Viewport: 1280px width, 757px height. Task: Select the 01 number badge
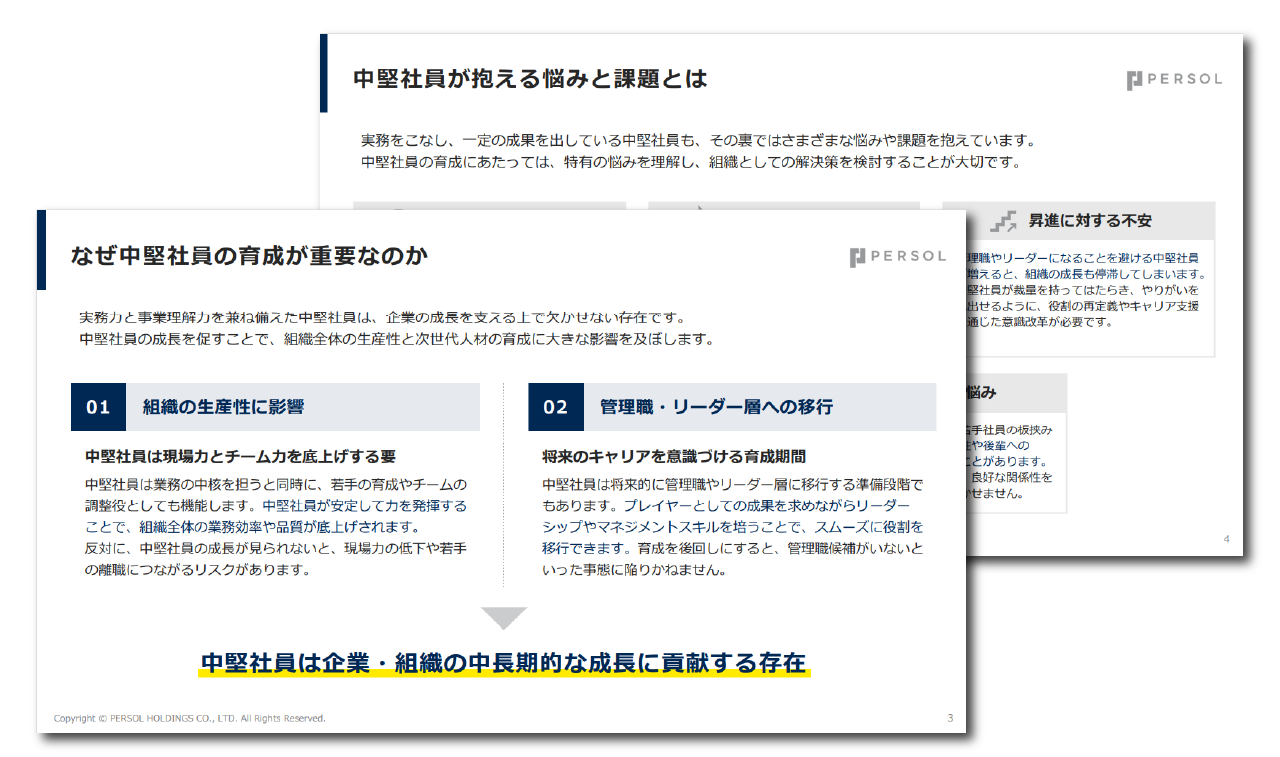point(98,407)
